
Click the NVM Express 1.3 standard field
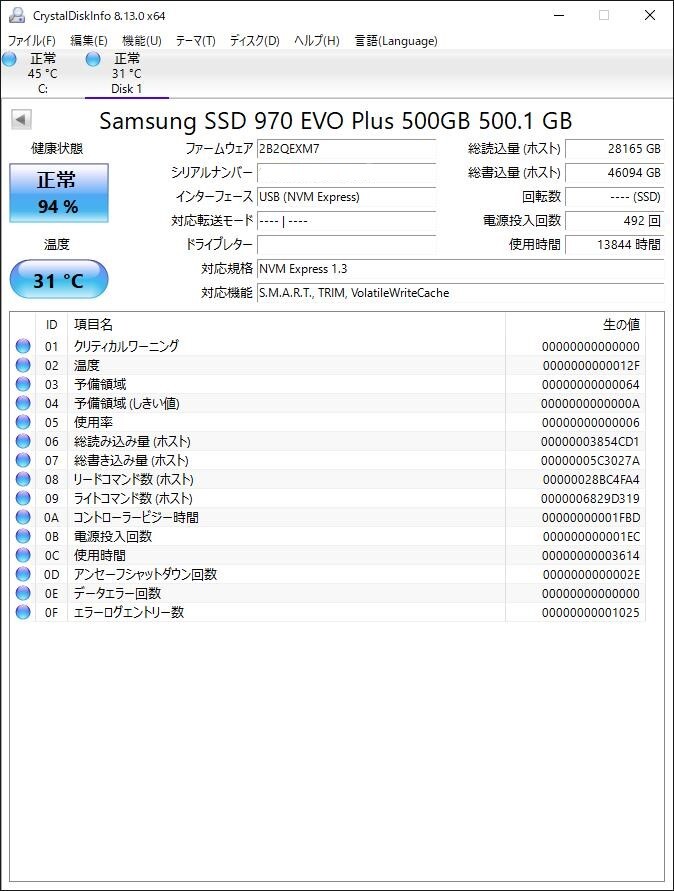460,269
